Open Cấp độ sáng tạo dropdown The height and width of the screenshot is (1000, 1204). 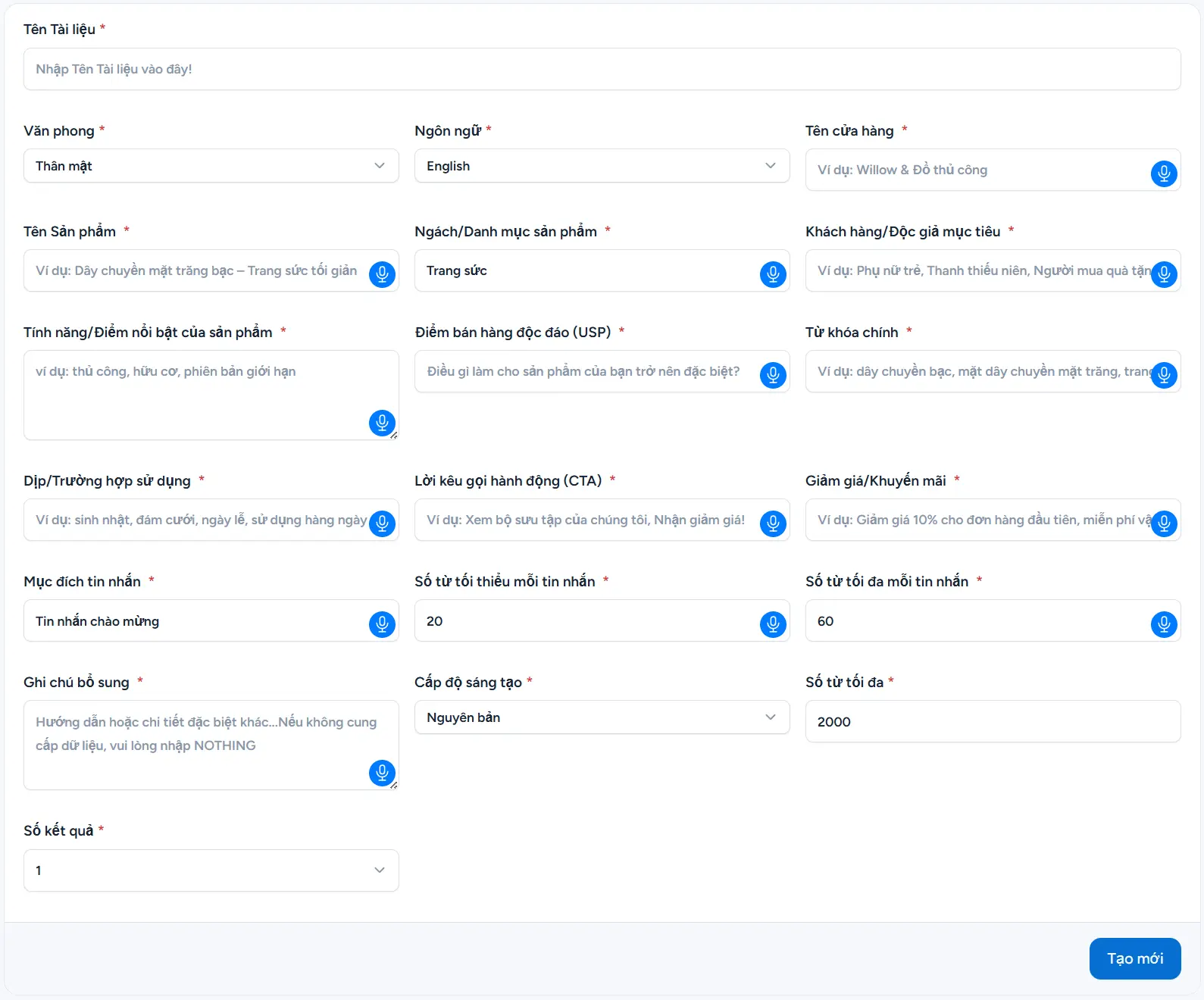[602, 717]
